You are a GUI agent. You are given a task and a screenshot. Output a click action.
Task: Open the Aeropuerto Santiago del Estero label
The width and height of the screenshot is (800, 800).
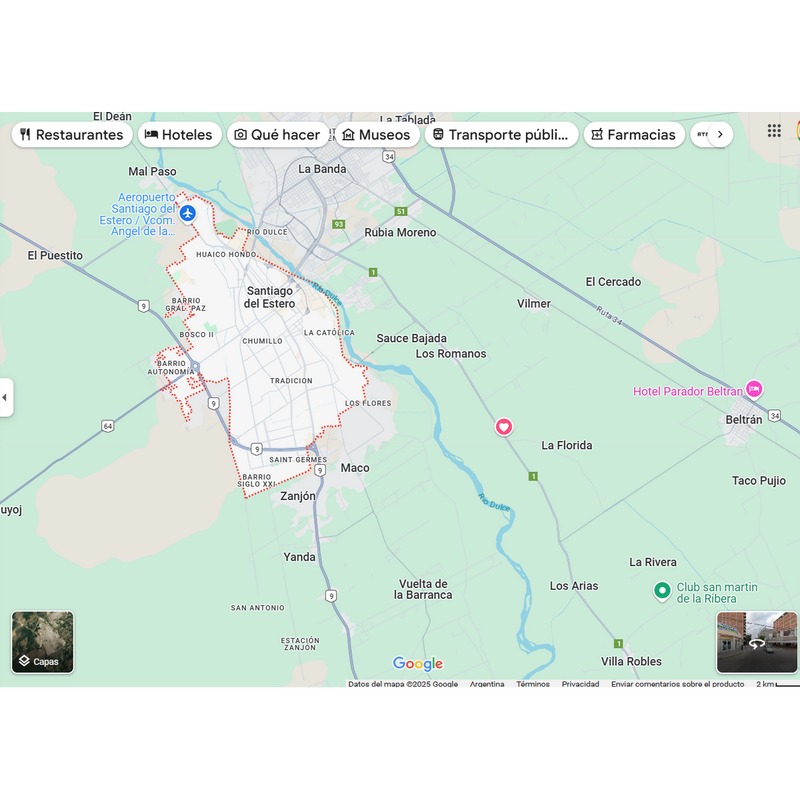tap(138, 214)
